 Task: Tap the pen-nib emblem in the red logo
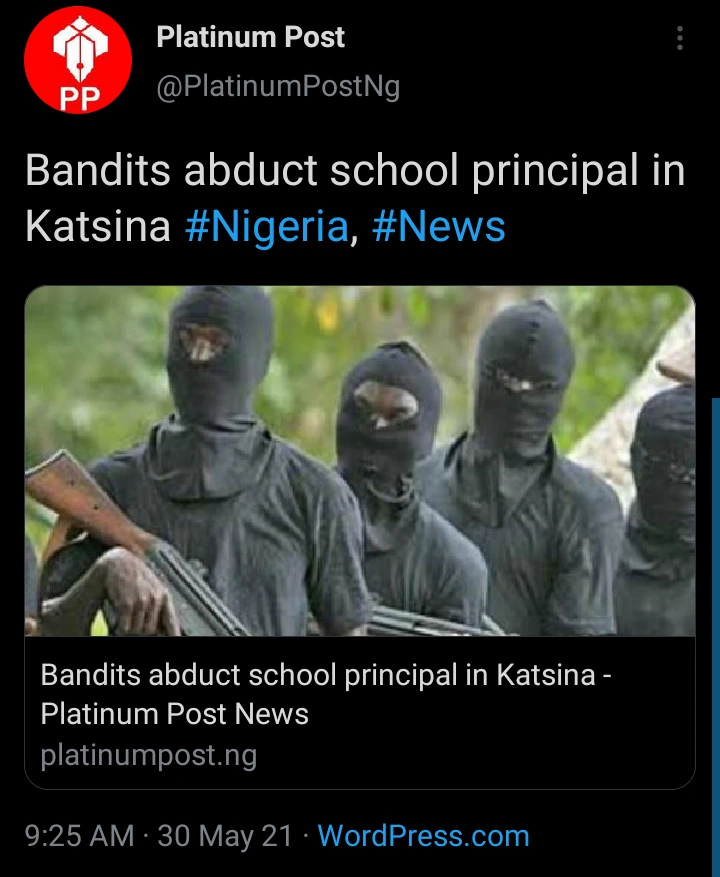point(80,49)
